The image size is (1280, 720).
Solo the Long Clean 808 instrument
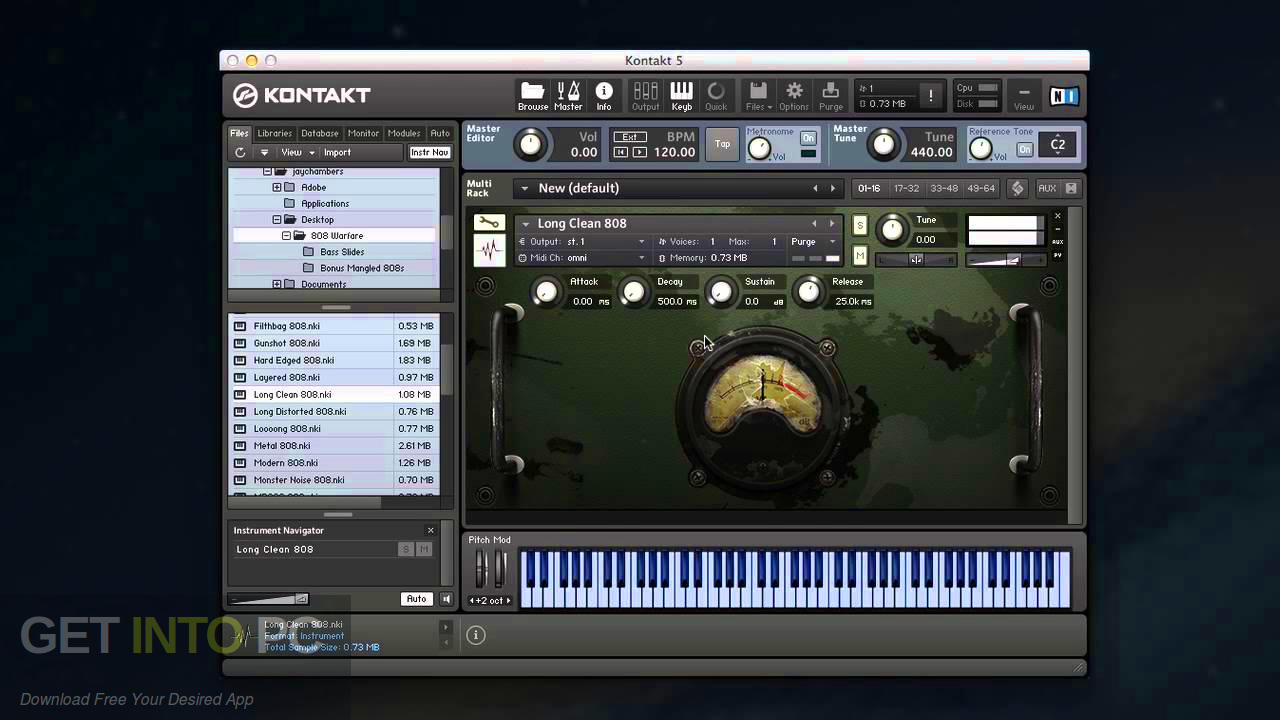coord(860,226)
